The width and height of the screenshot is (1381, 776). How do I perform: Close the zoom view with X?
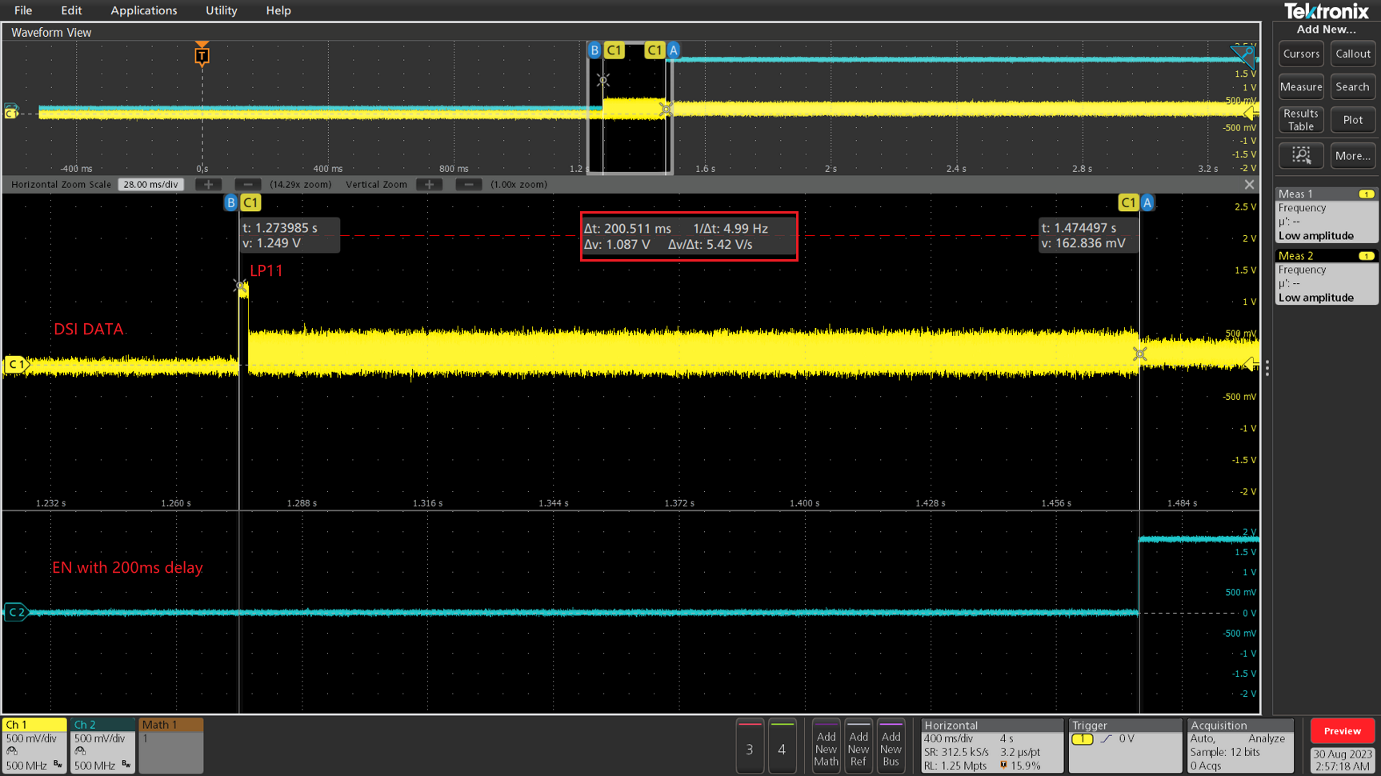click(x=1249, y=184)
